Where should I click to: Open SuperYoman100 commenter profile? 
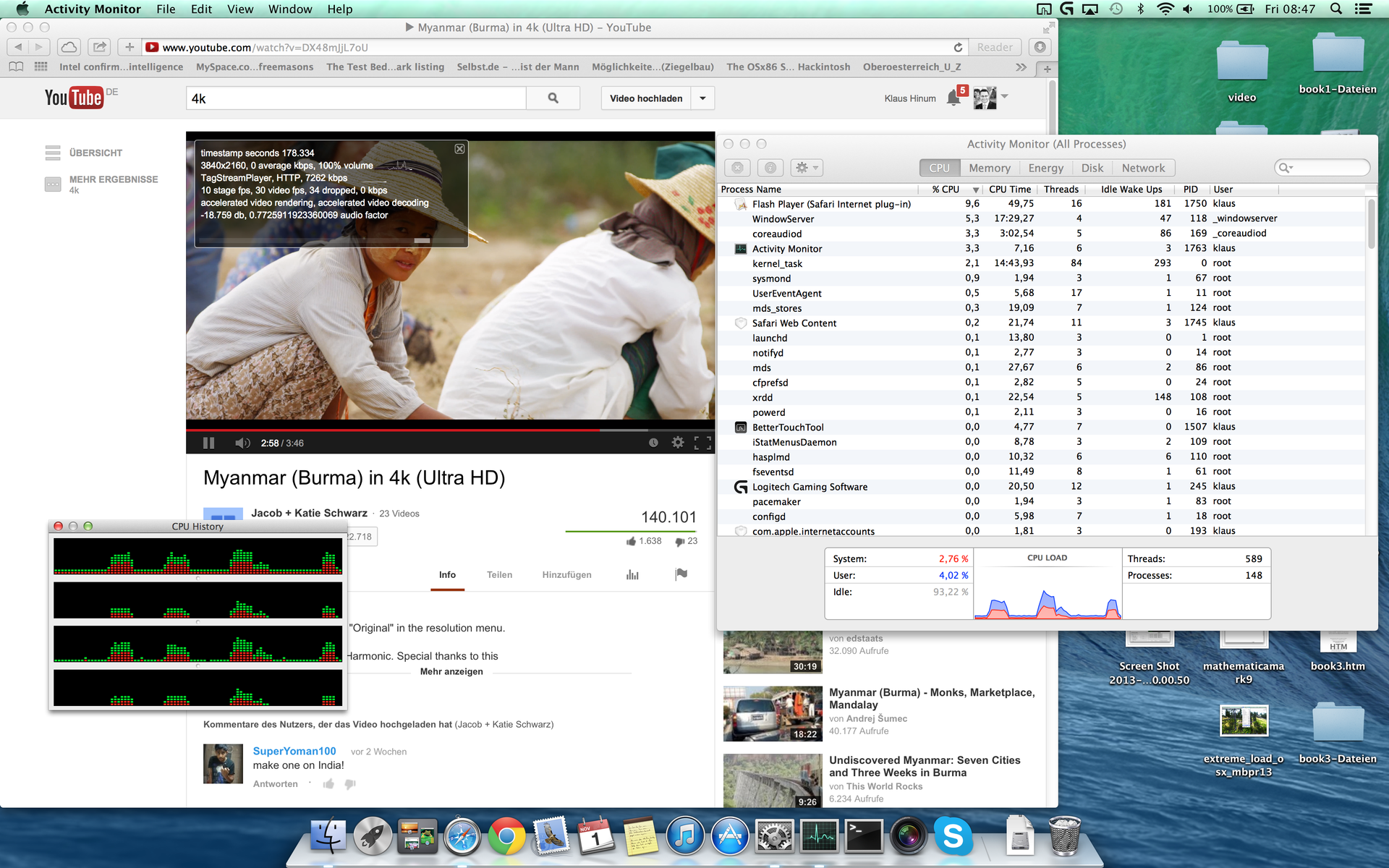pos(294,751)
